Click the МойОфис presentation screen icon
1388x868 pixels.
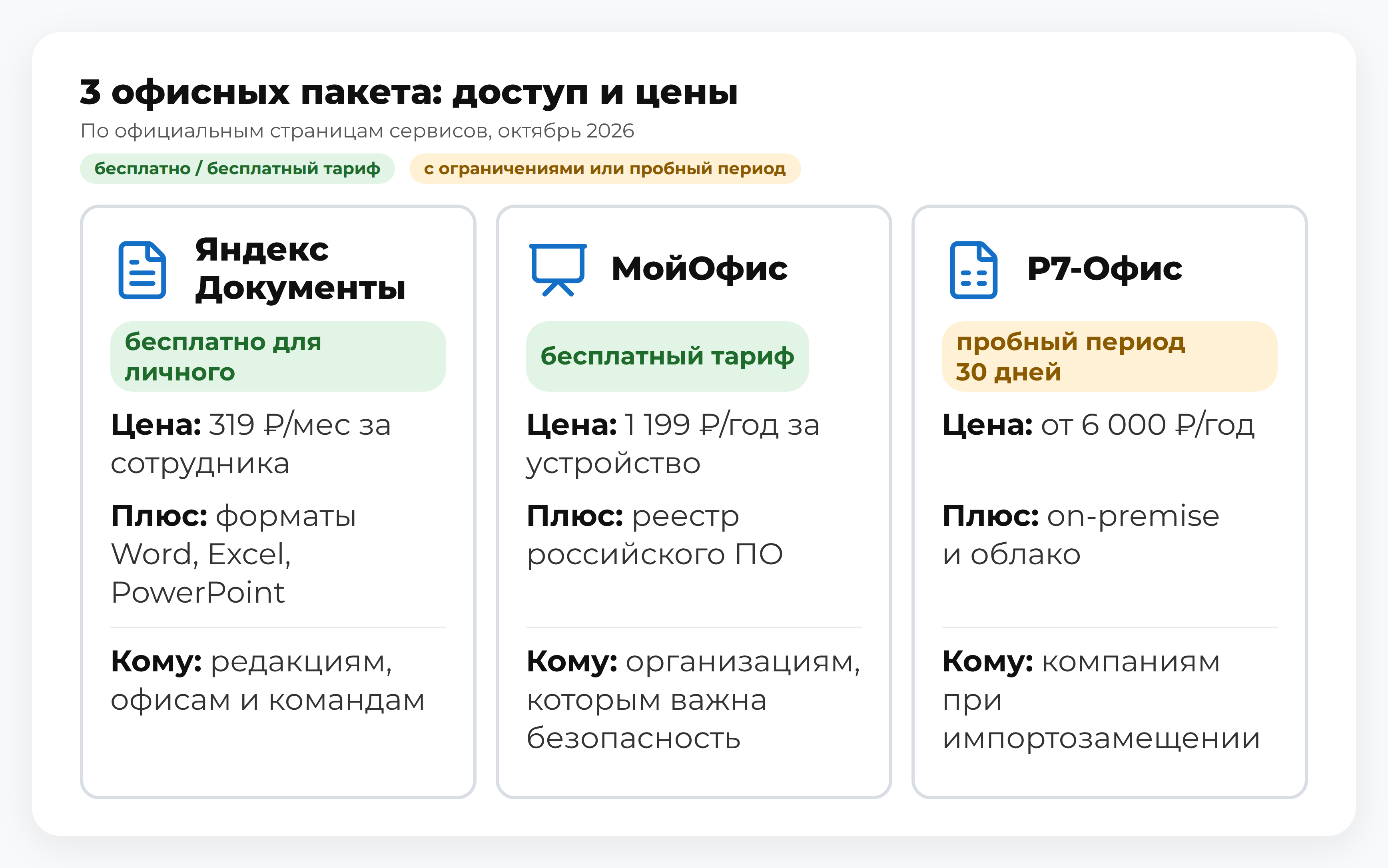[x=558, y=270]
